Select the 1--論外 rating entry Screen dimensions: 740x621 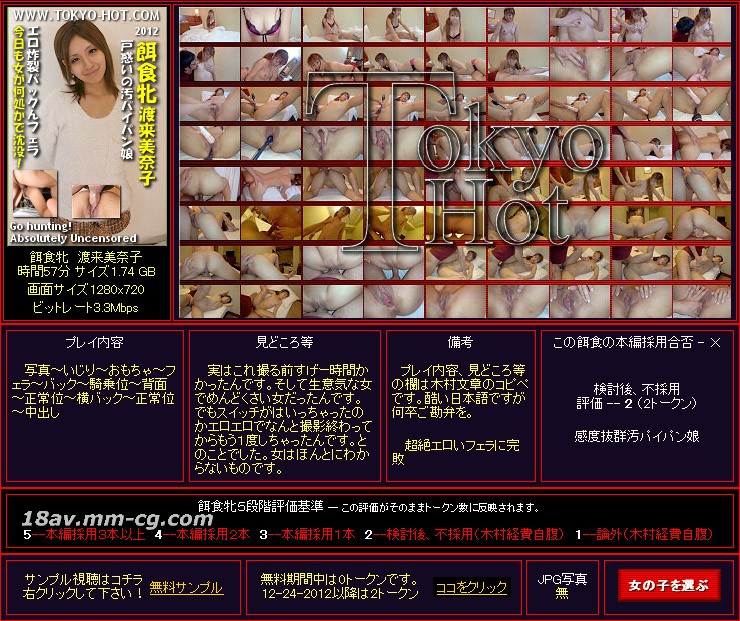click(644, 534)
